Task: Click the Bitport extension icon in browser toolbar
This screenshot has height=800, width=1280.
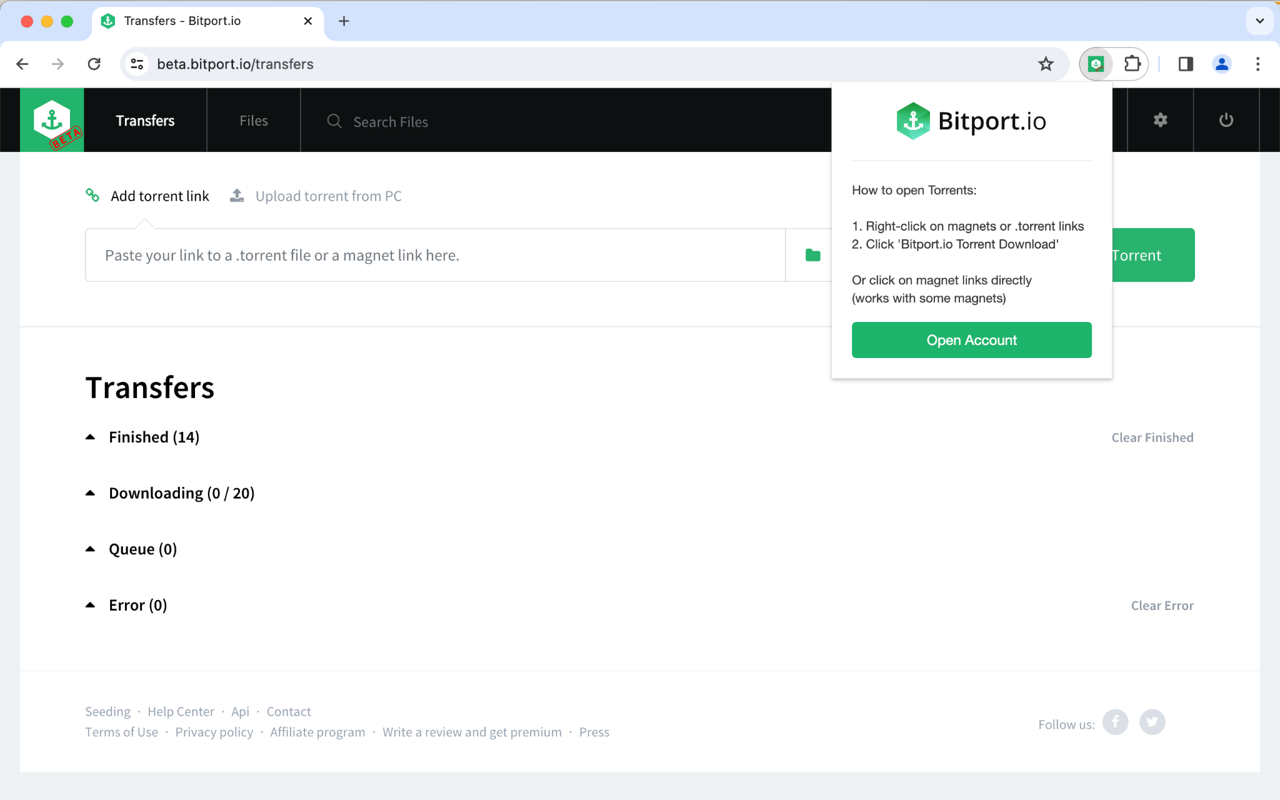Action: [1096, 63]
